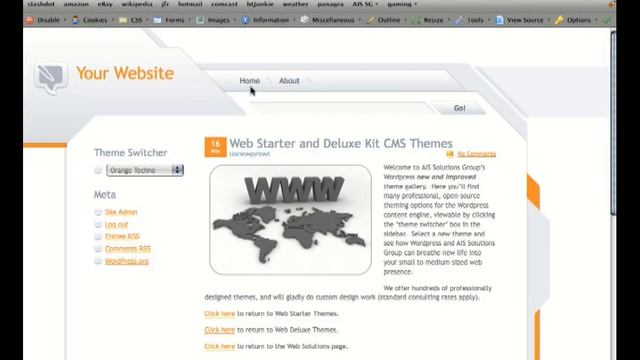640x360 pixels.
Task: Open the Resize toolbar menu
Action: [431, 20]
